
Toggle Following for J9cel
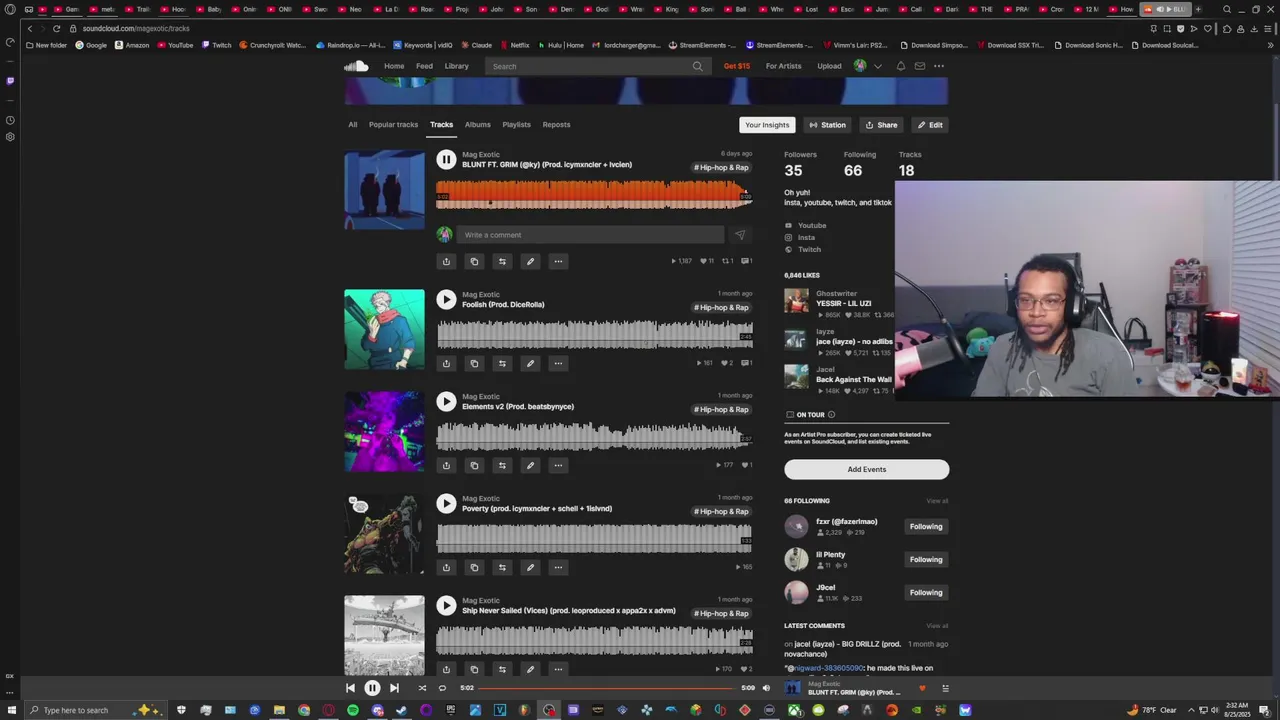coord(926,593)
